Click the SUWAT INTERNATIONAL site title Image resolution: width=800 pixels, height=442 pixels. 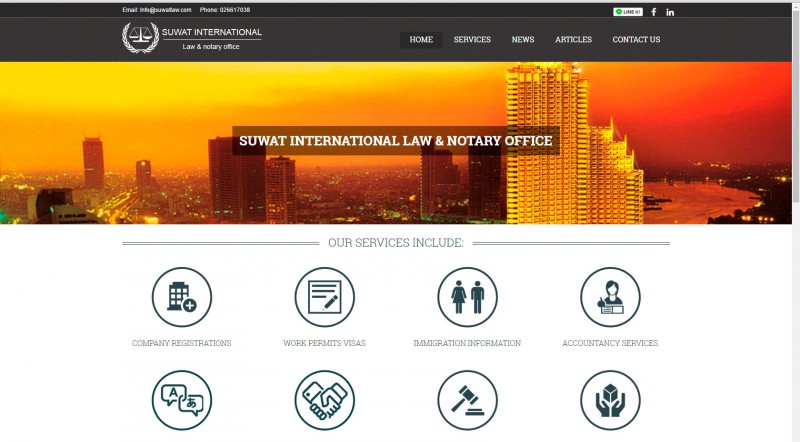(212, 32)
